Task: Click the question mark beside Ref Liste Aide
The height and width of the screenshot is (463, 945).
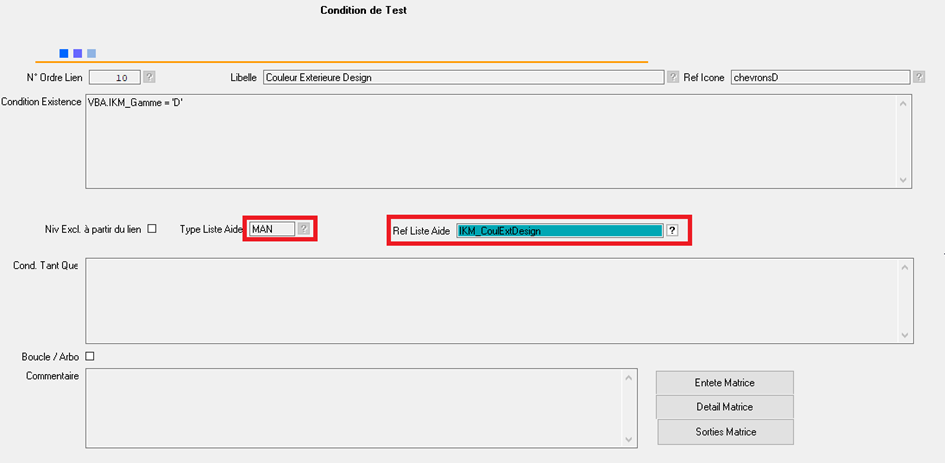Action: (x=673, y=230)
